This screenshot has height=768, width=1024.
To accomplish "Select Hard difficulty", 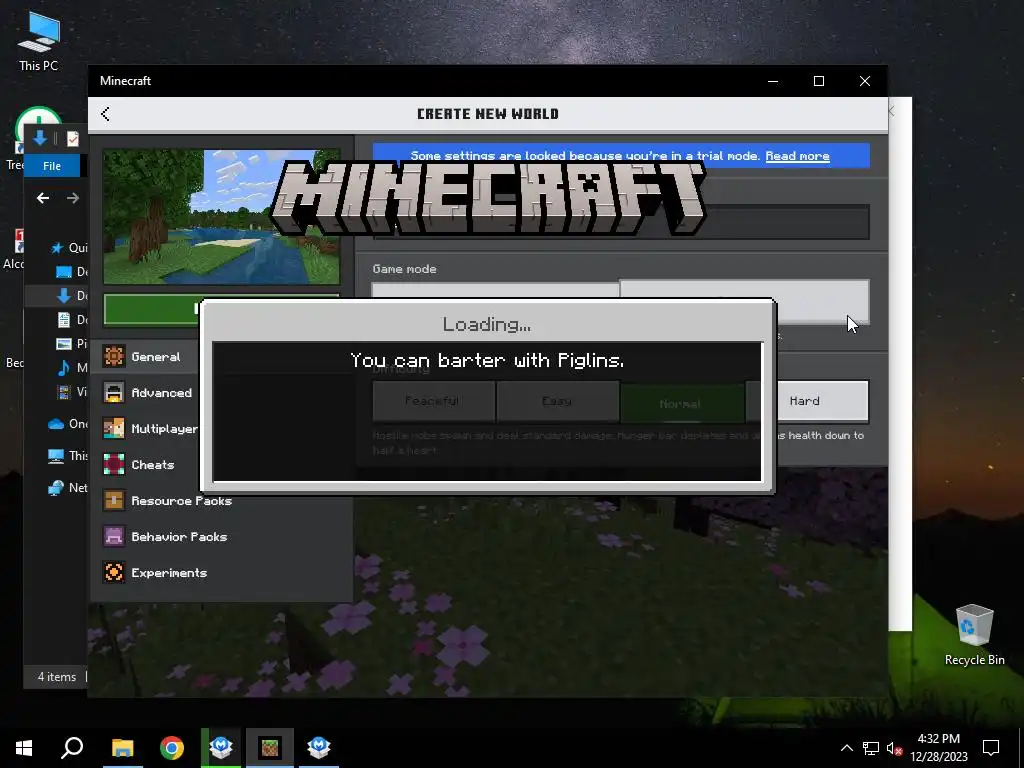I will [x=807, y=401].
